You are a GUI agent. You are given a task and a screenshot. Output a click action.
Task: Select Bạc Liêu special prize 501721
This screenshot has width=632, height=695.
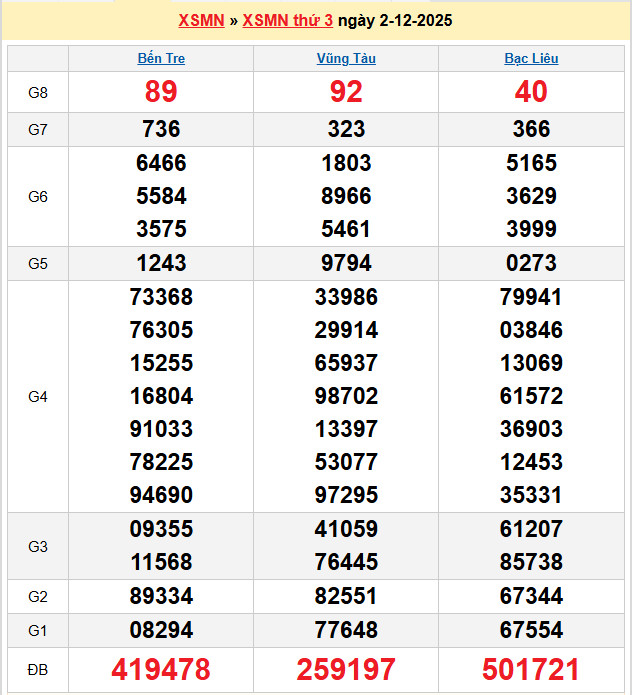point(531,669)
